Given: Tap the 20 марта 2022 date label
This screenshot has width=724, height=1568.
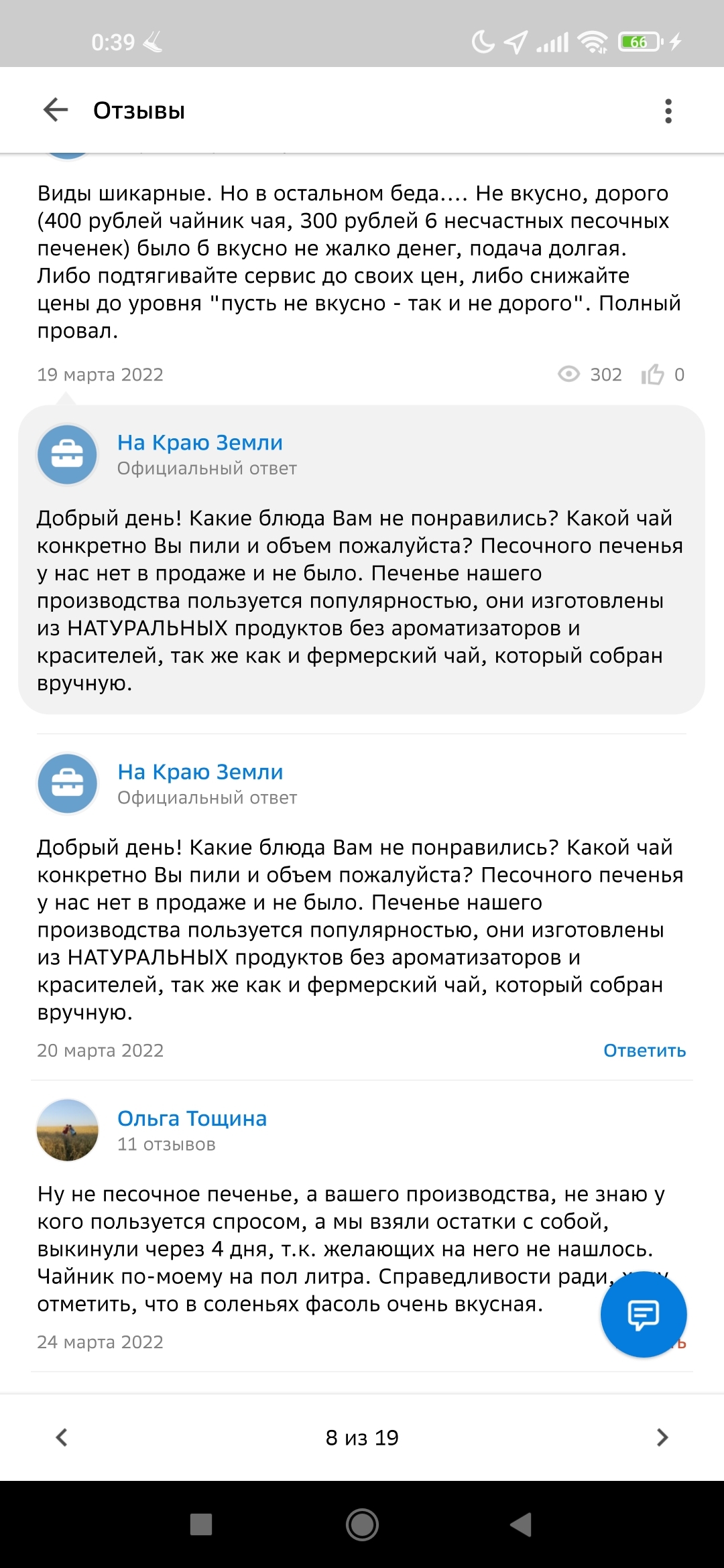Looking at the screenshot, I should (x=101, y=1051).
